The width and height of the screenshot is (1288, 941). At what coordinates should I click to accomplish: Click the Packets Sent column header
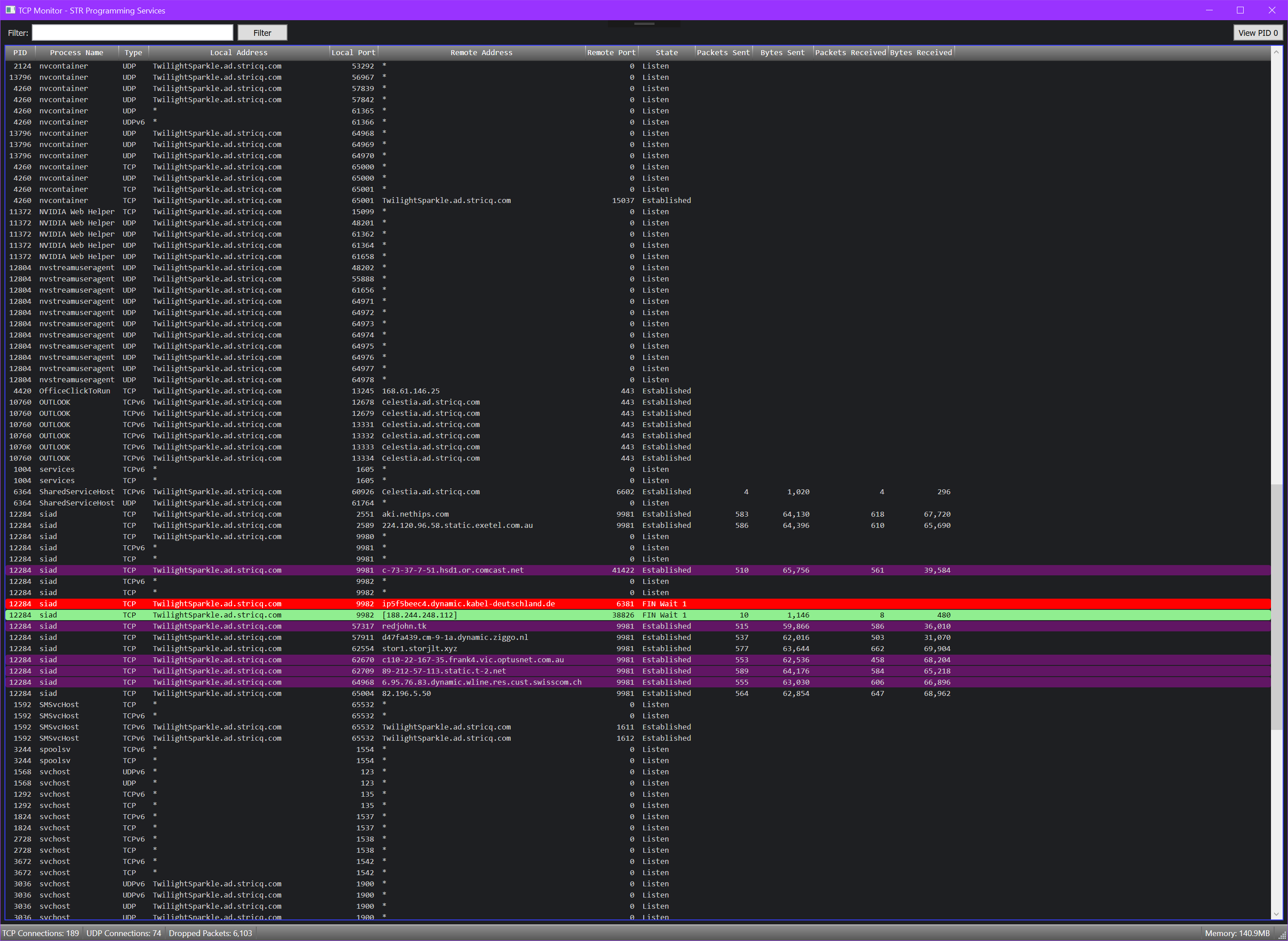tap(723, 52)
